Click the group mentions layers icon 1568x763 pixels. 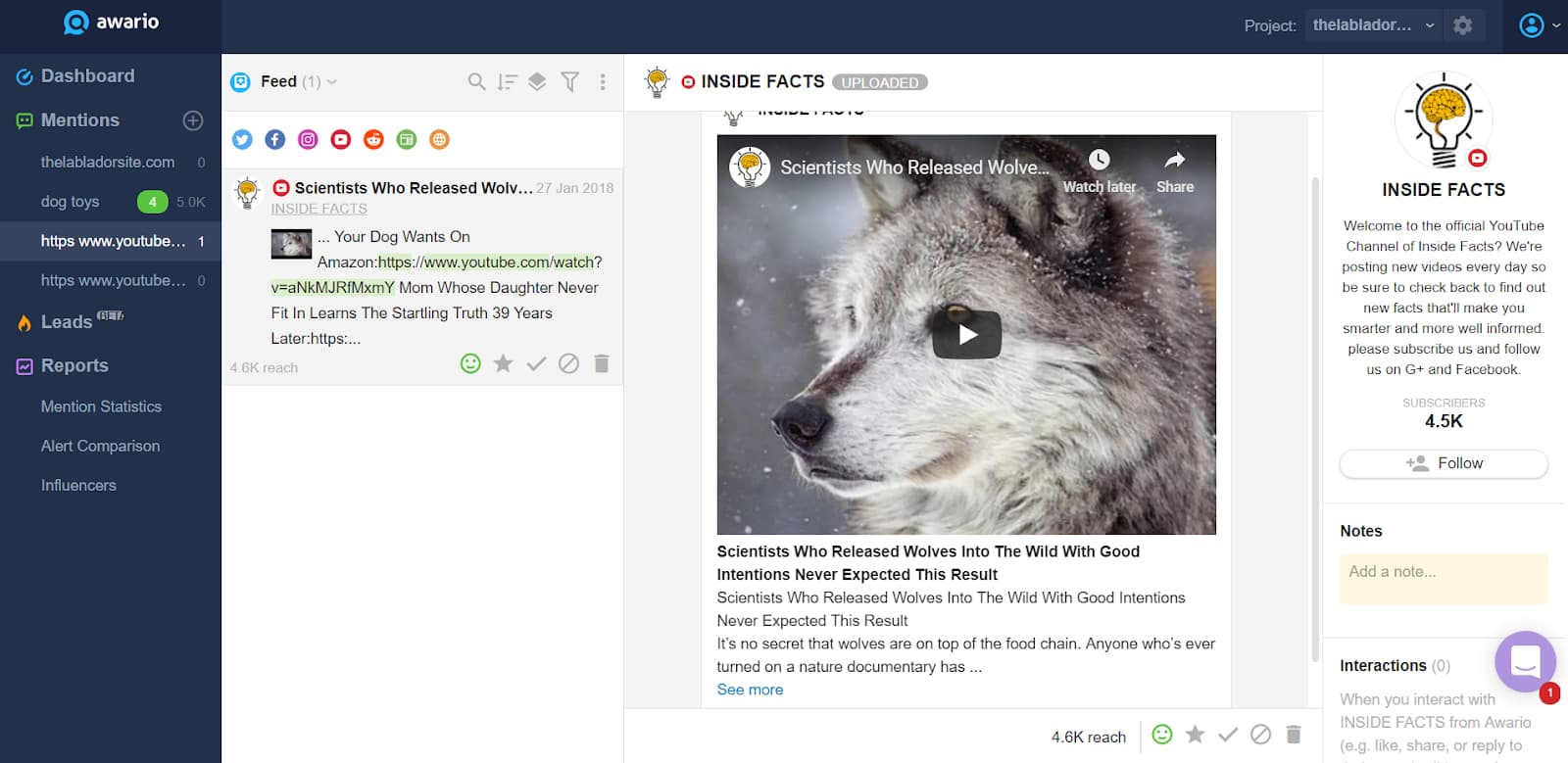coord(537,82)
